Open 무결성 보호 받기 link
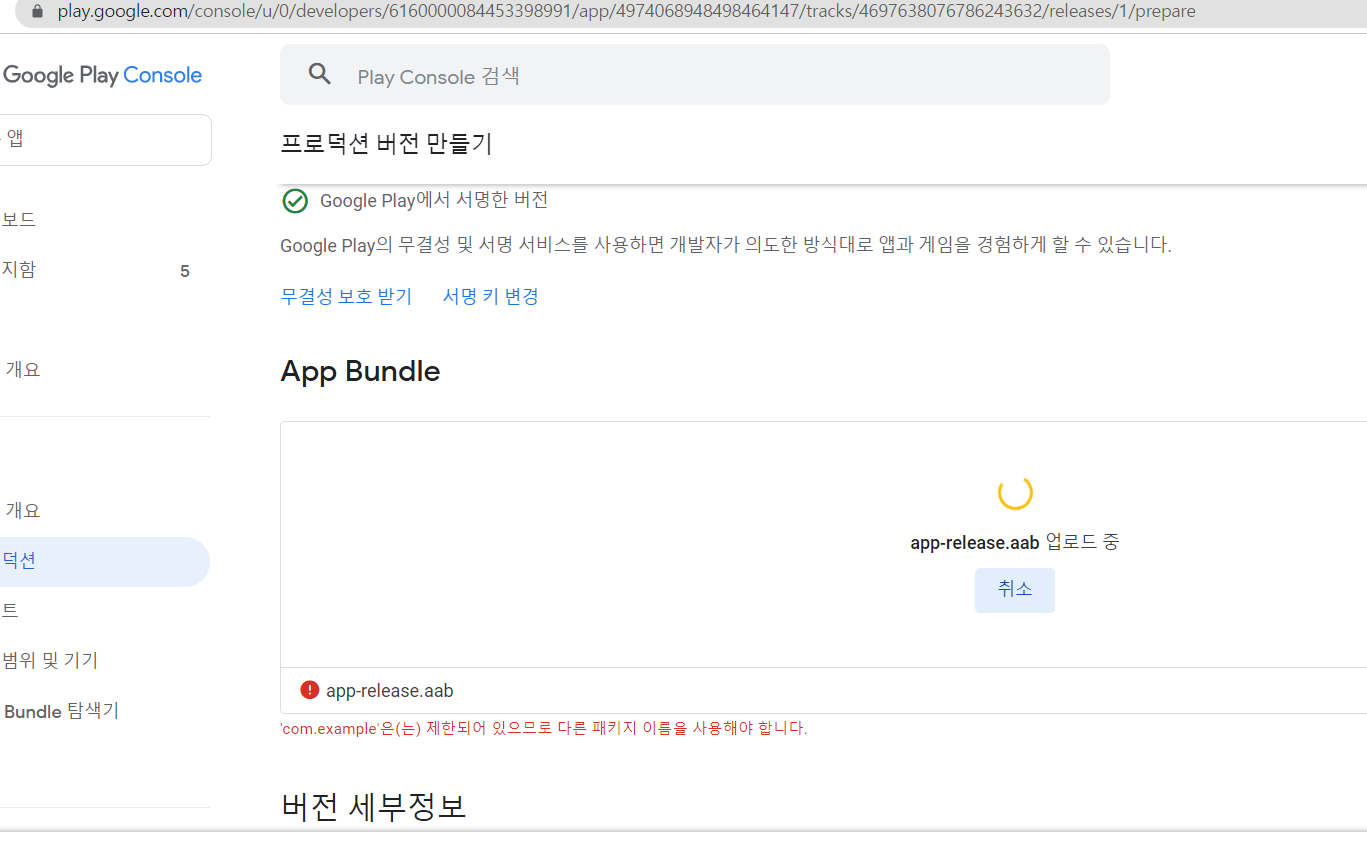Screen dimensions: 1367x853 (x=346, y=296)
